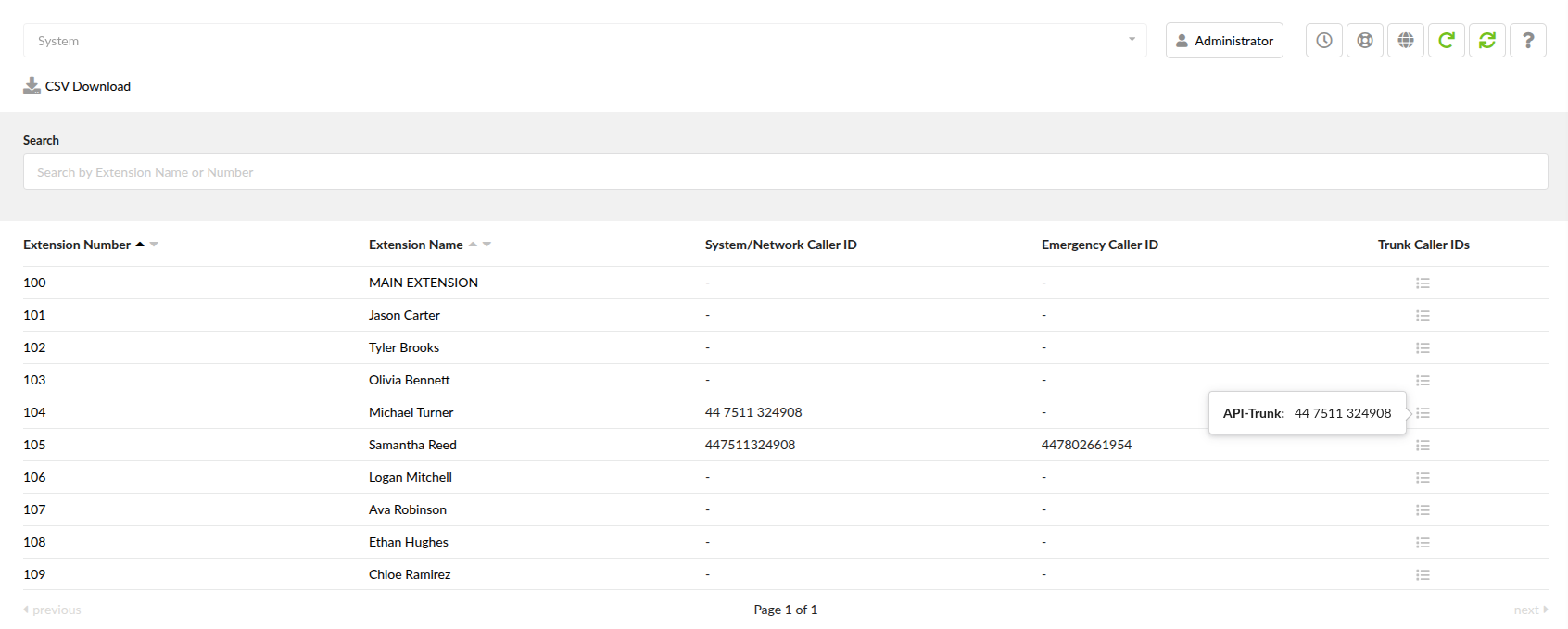Open Administrator user menu
The width and height of the screenshot is (1568, 629).
coord(1224,41)
